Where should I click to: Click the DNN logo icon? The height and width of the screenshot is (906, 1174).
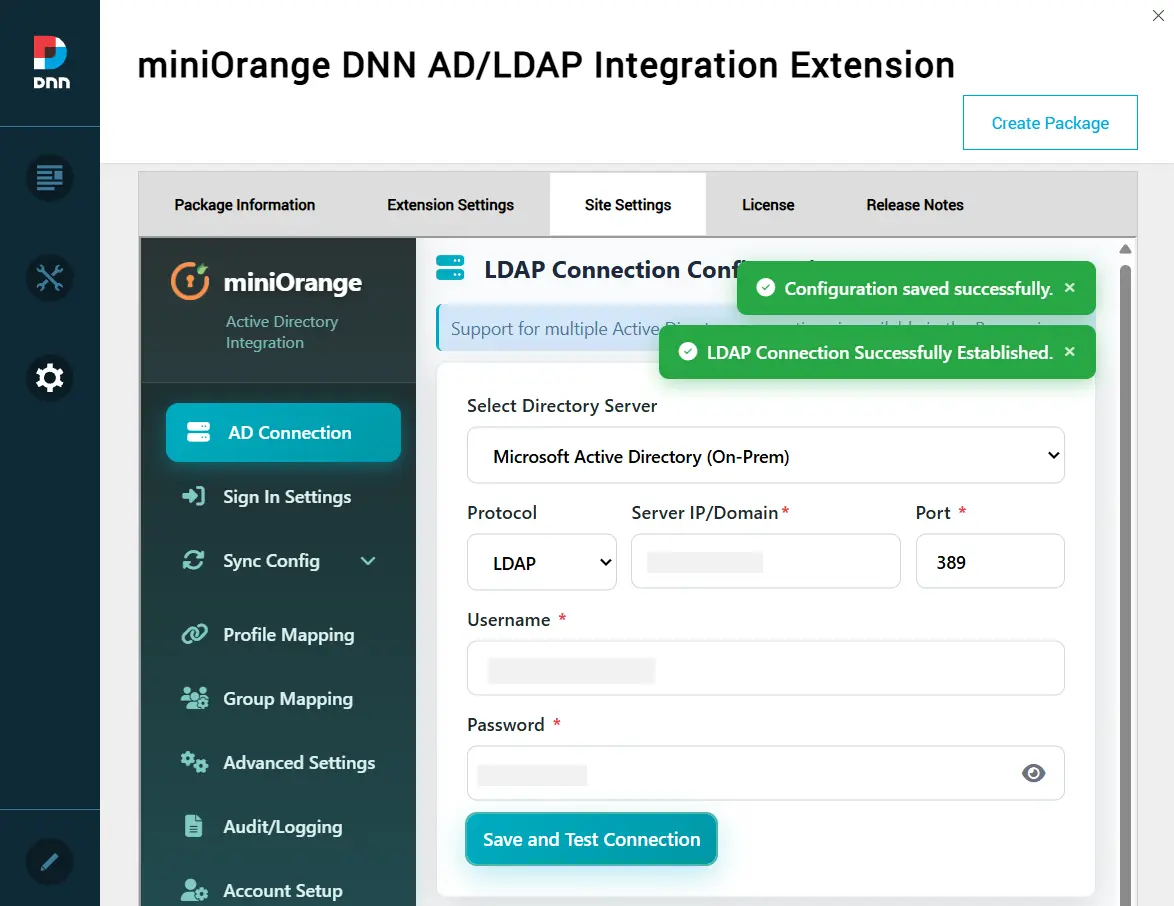coord(50,62)
